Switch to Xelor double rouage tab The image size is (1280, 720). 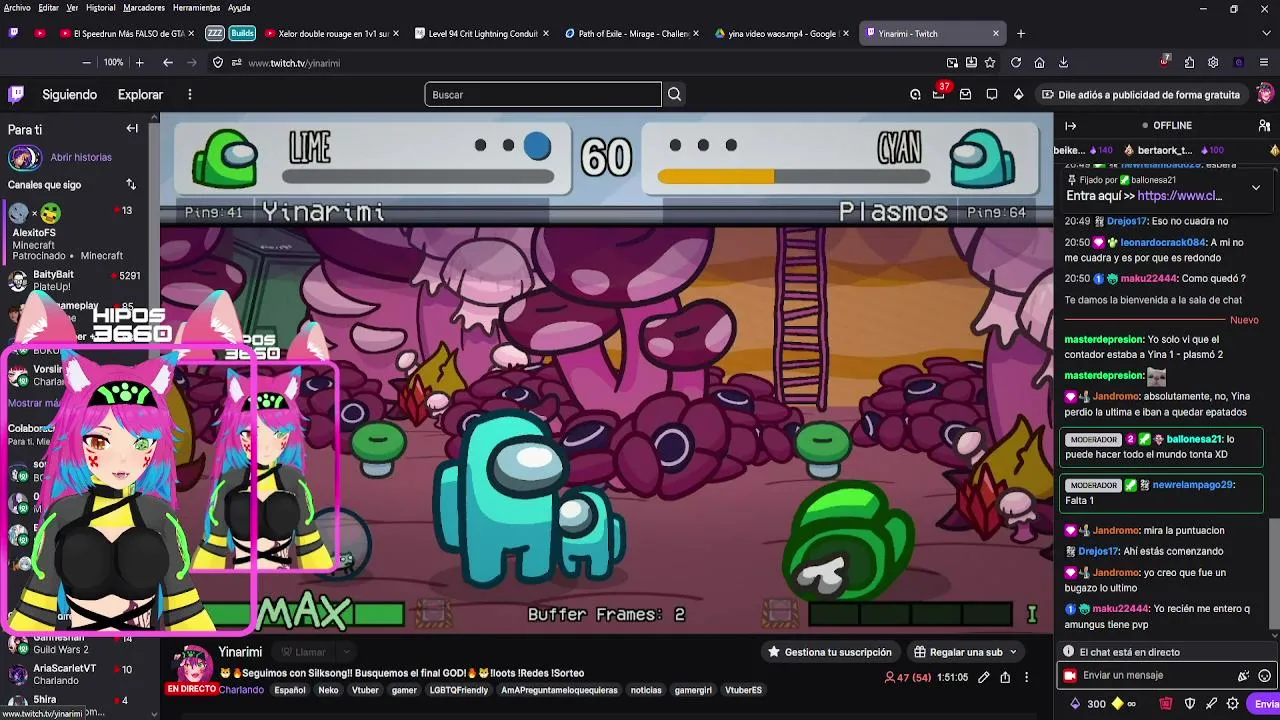click(x=332, y=33)
